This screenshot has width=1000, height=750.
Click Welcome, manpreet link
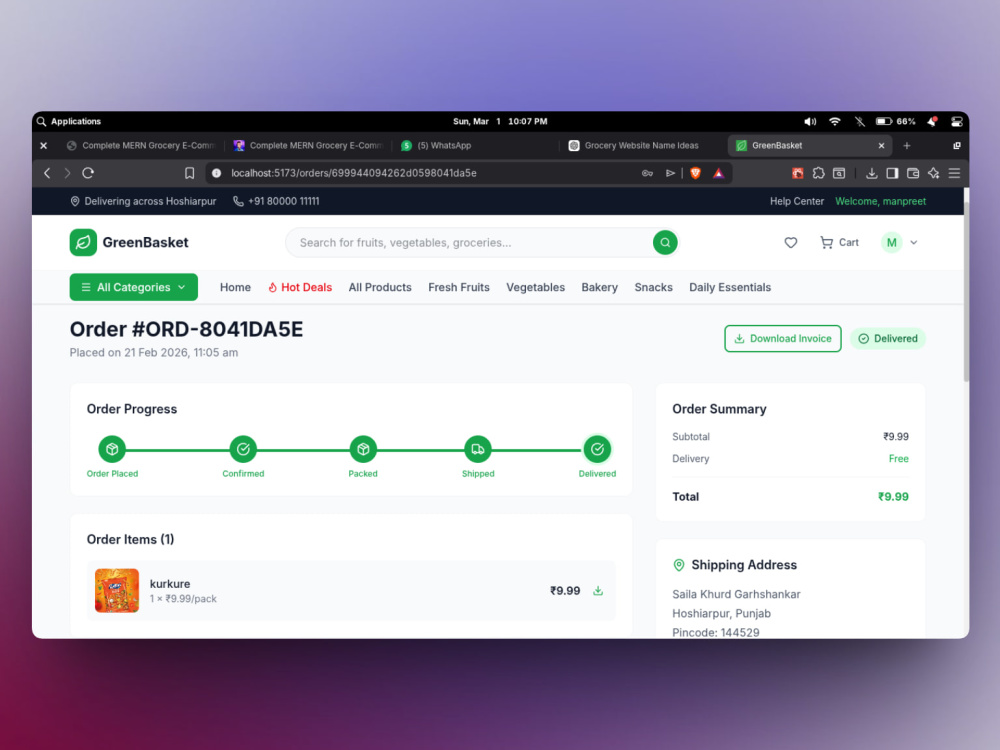click(x=881, y=201)
